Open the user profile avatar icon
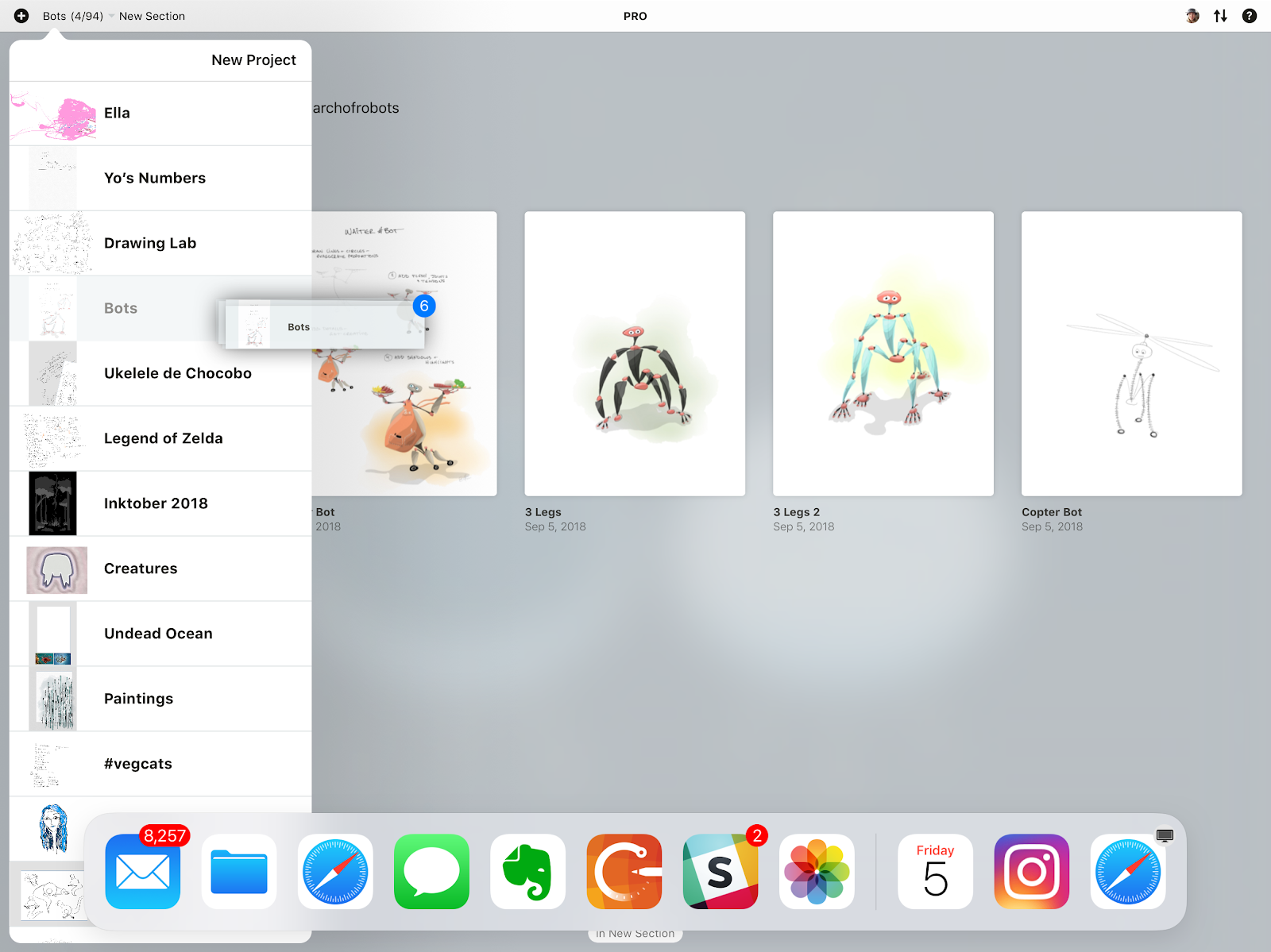 pos(1192,16)
